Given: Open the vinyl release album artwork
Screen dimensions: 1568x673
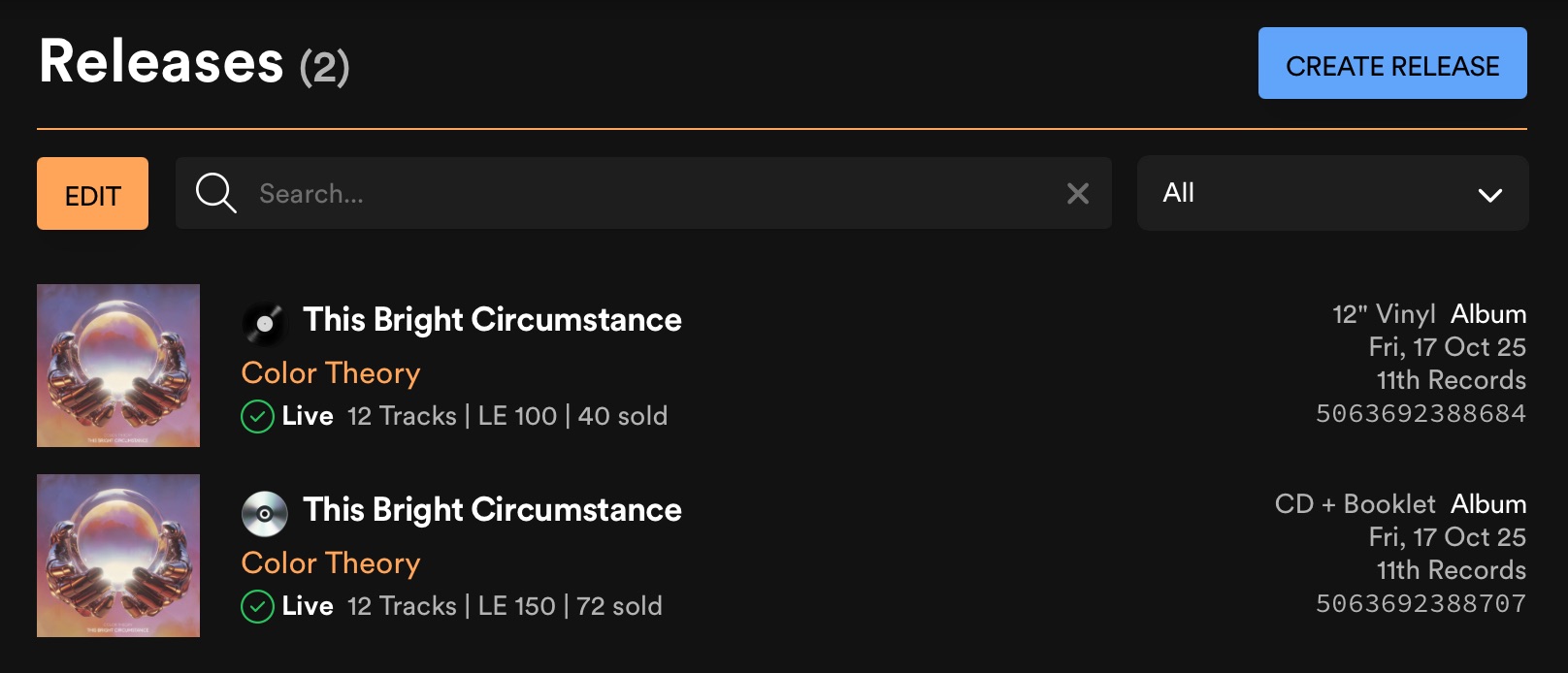Looking at the screenshot, I should [x=118, y=366].
